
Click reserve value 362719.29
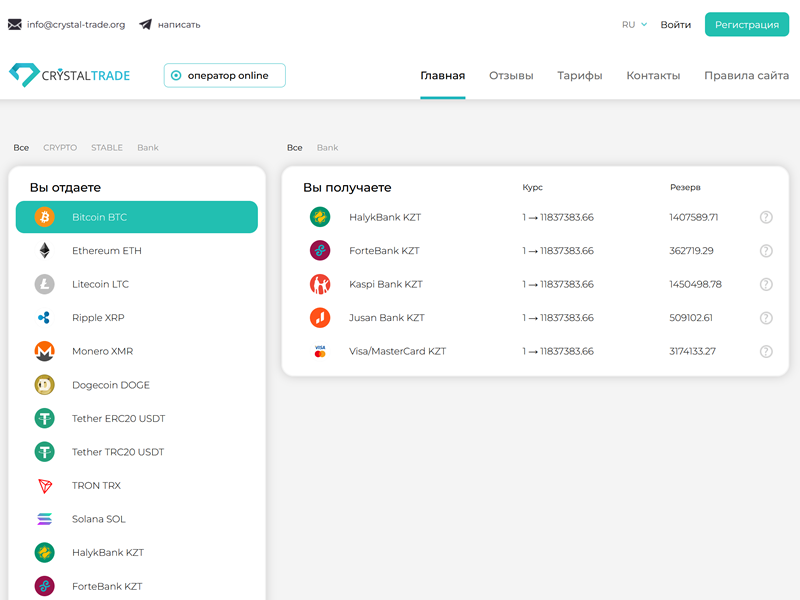(691, 251)
